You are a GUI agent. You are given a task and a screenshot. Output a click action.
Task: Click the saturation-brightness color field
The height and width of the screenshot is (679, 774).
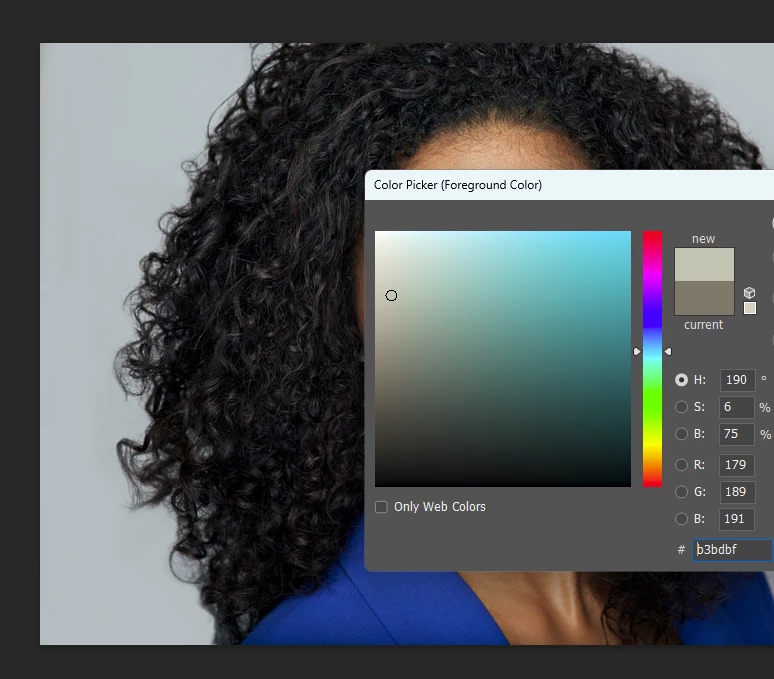coord(503,359)
